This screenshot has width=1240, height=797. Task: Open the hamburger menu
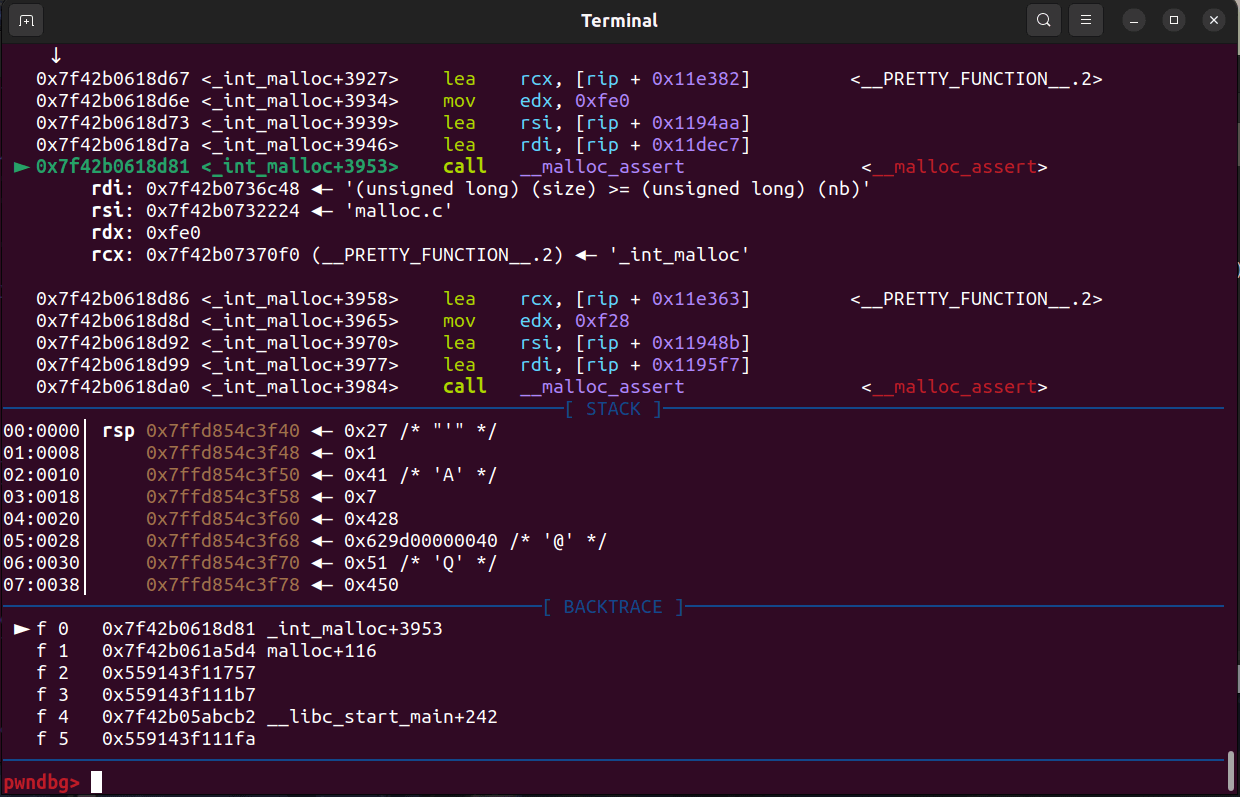click(x=1086, y=20)
